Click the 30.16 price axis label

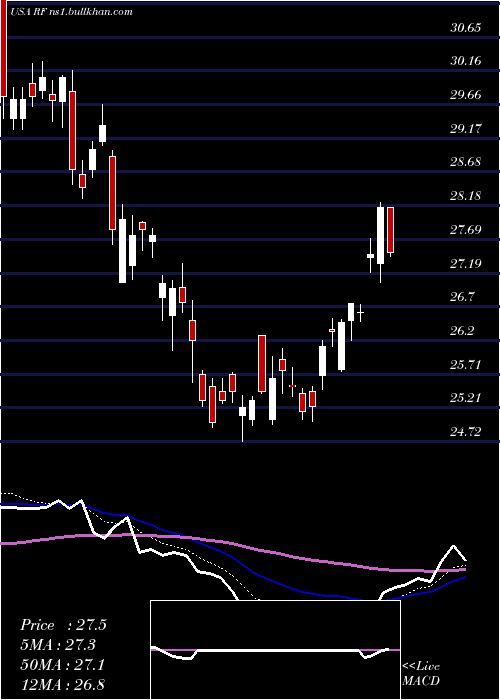click(x=466, y=61)
